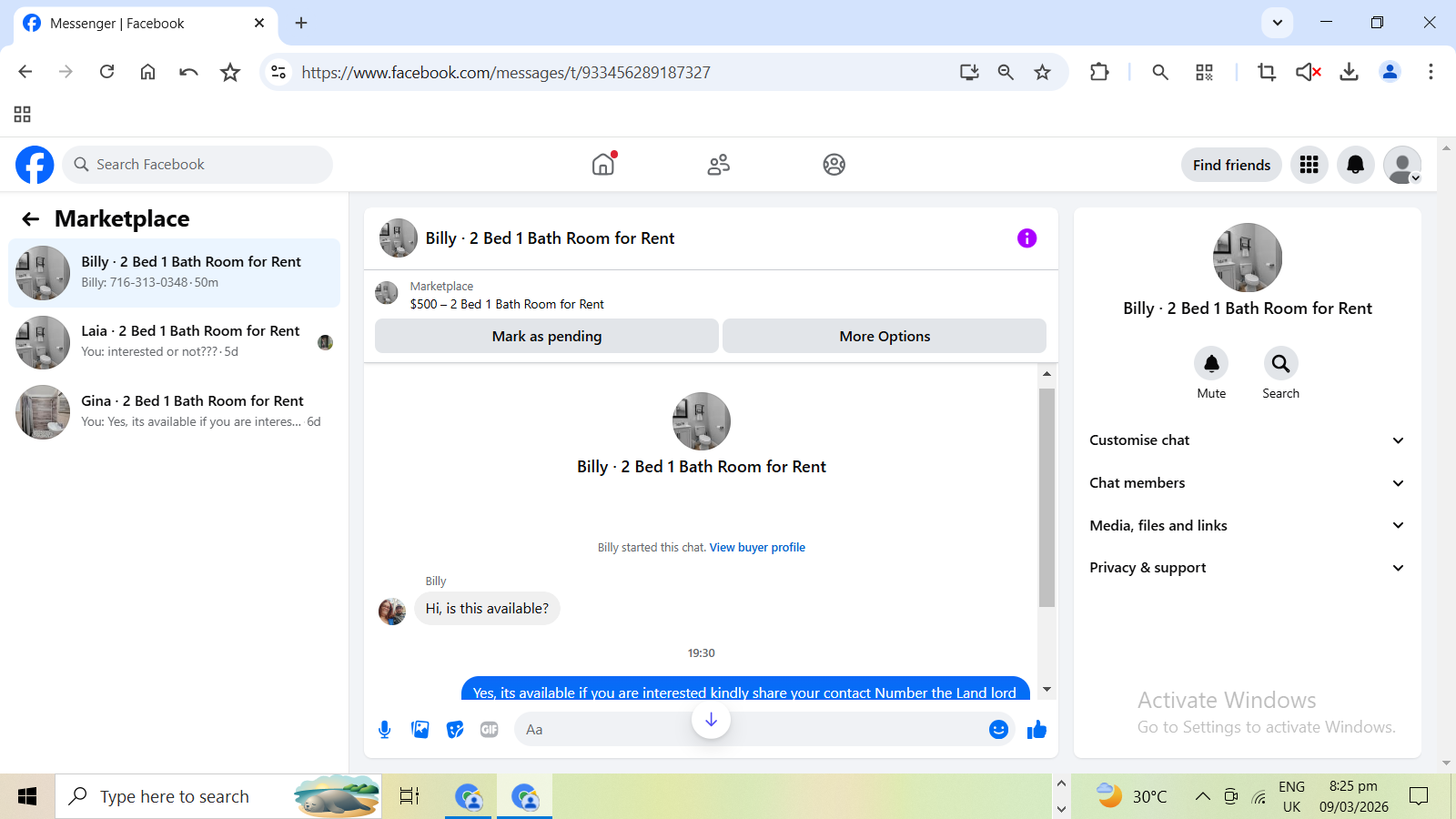Open Windows Task View

409,797
